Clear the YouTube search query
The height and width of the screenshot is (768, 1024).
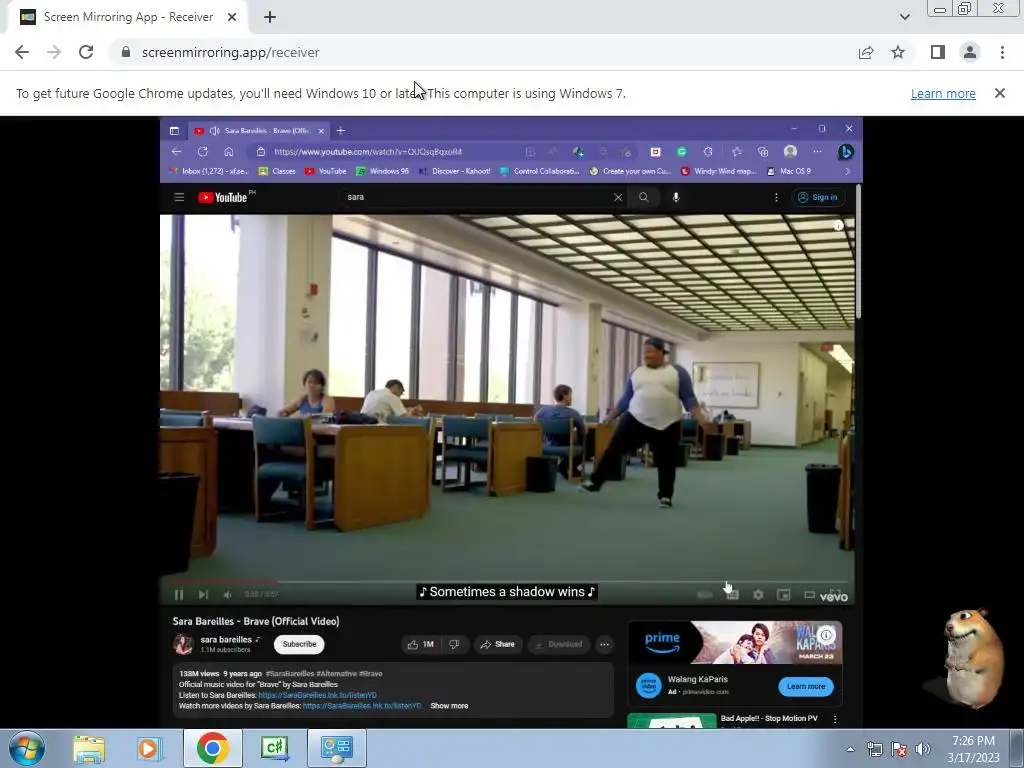618,197
